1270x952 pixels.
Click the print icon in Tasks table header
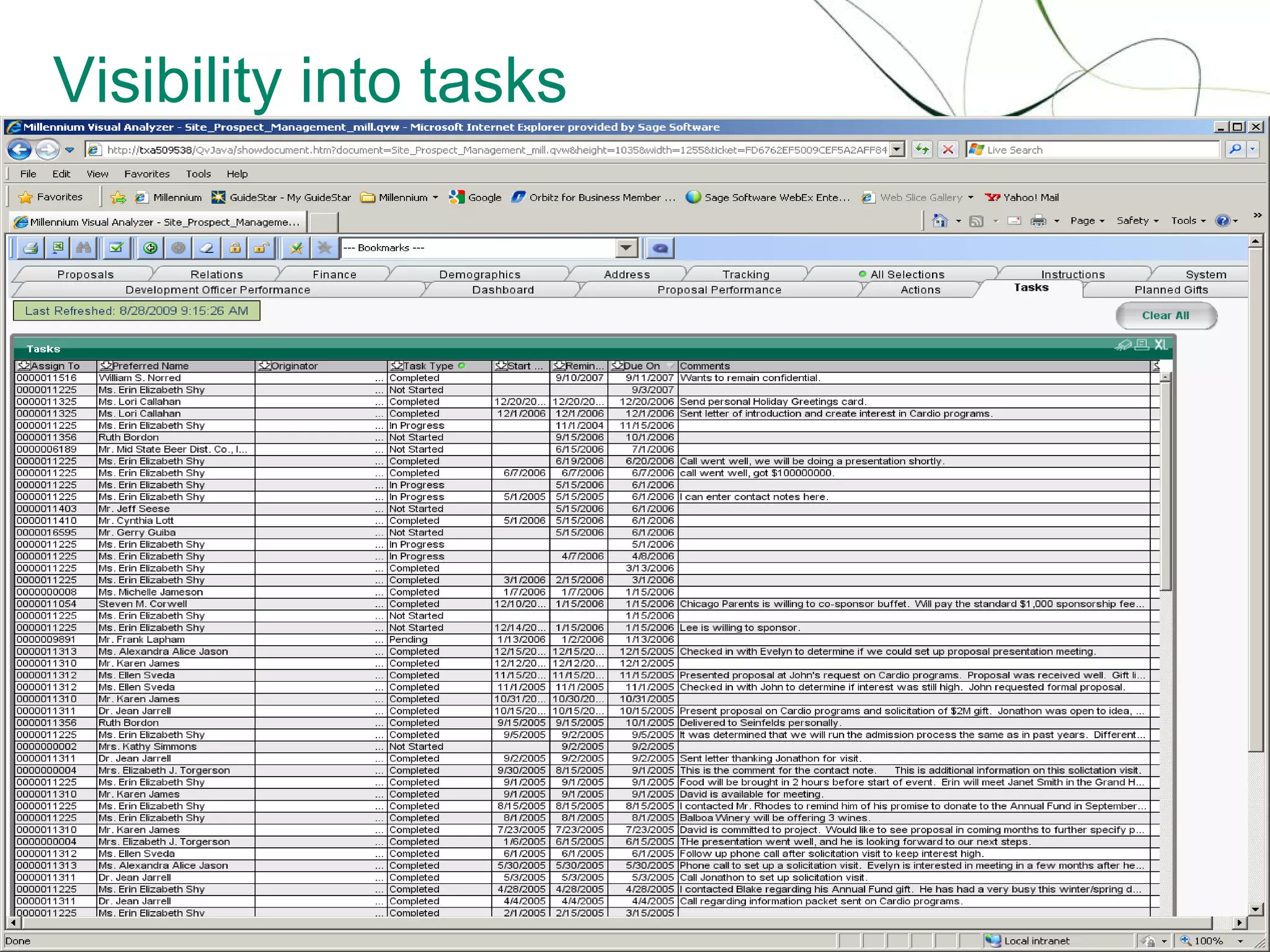[x=1142, y=345]
